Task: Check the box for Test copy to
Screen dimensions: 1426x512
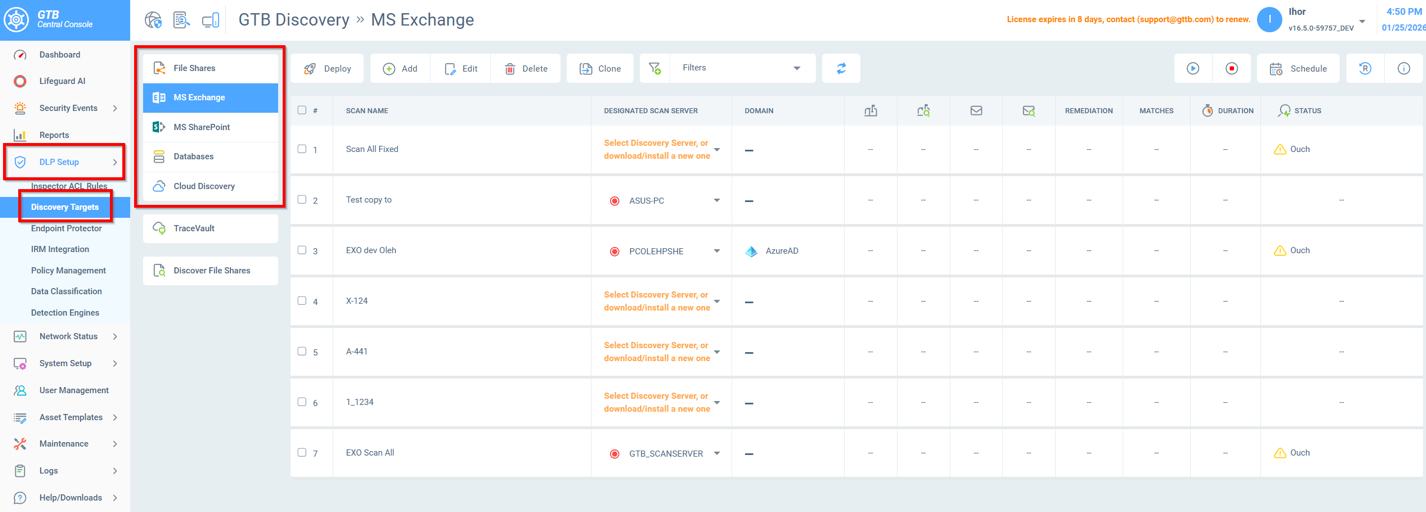Action: (x=302, y=200)
